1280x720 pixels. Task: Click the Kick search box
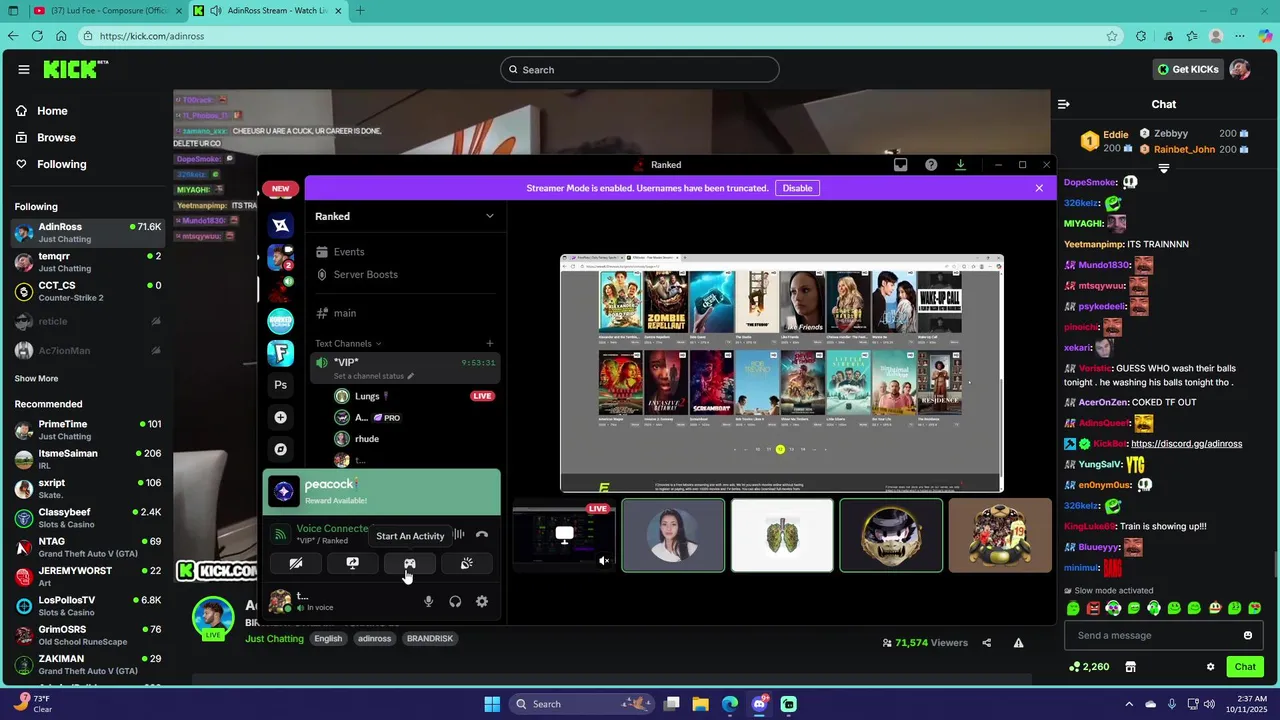(x=640, y=69)
